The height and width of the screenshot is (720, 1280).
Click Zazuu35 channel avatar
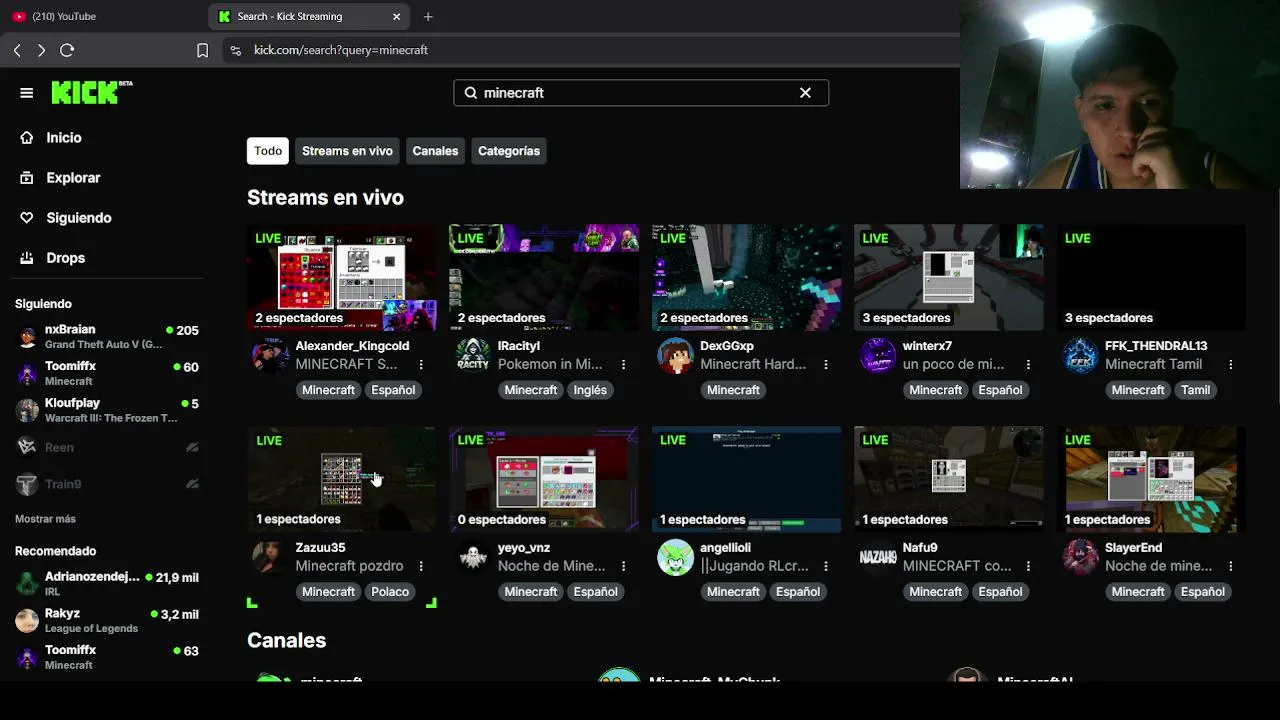(x=270, y=558)
